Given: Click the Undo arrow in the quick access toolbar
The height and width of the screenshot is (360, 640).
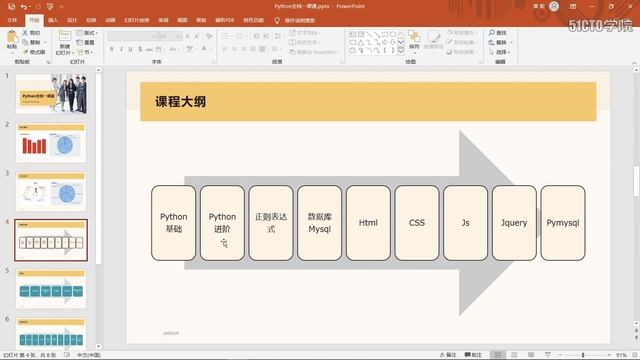Looking at the screenshot, I should pyautogui.click(x=24, y=7).
